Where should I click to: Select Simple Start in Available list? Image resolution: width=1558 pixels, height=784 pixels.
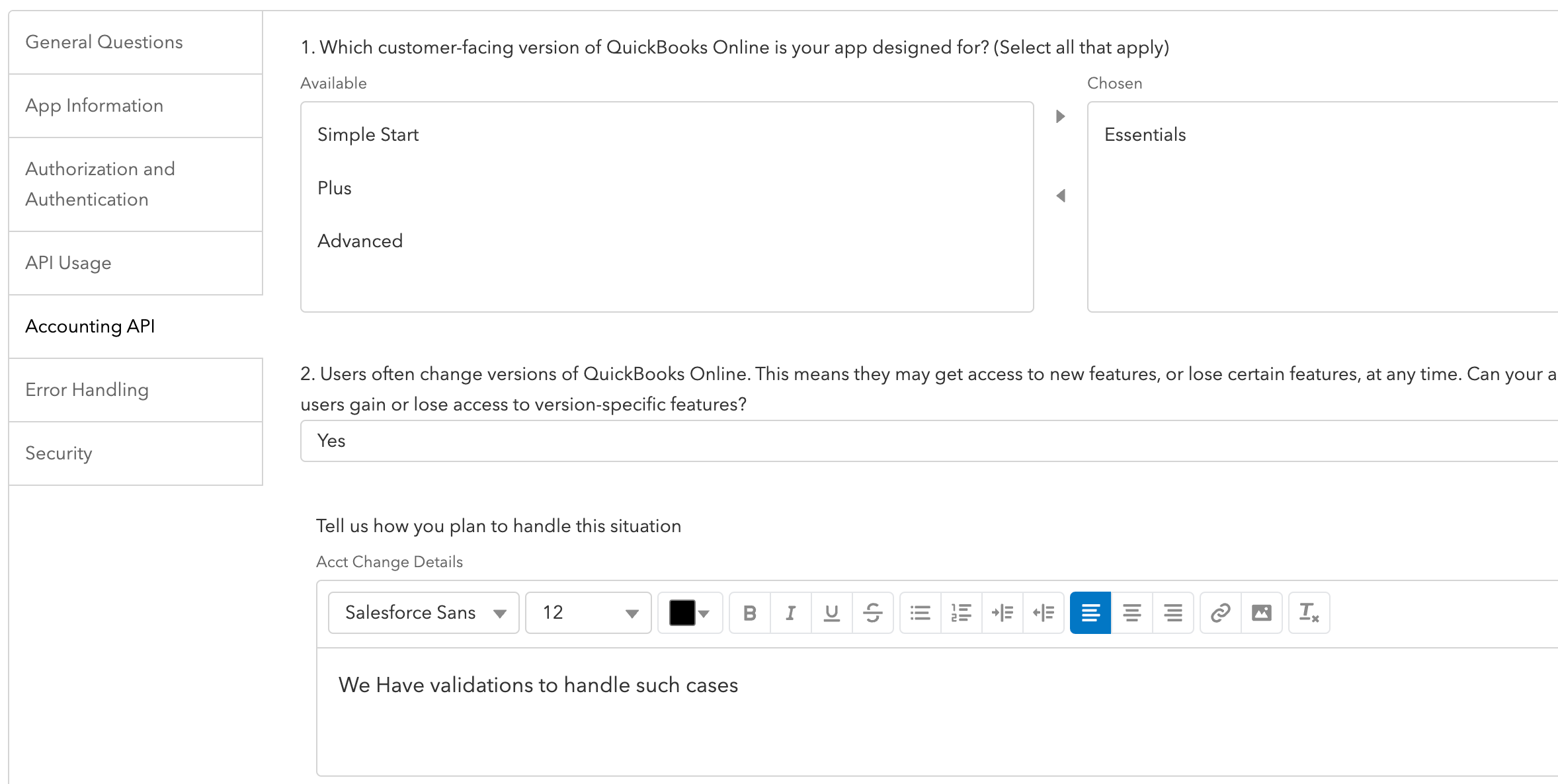[x=368, y=135]
